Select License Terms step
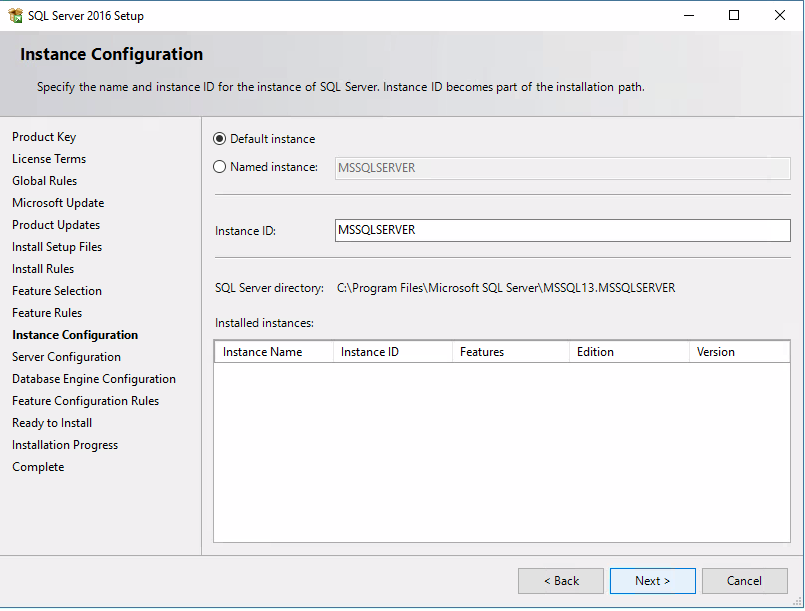Image resolution: width=805 pixels, height=611 pixels. pos(48,158)
